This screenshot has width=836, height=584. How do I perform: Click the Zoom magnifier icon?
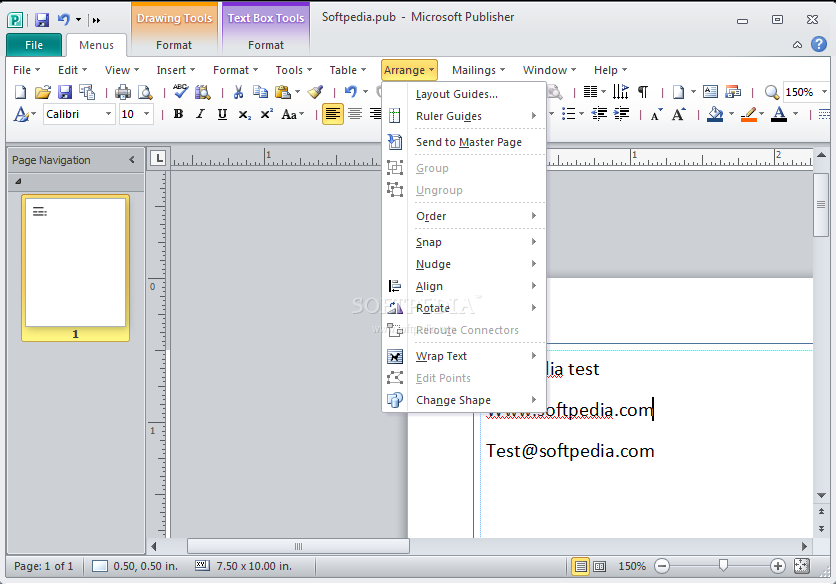click(771, 92)
